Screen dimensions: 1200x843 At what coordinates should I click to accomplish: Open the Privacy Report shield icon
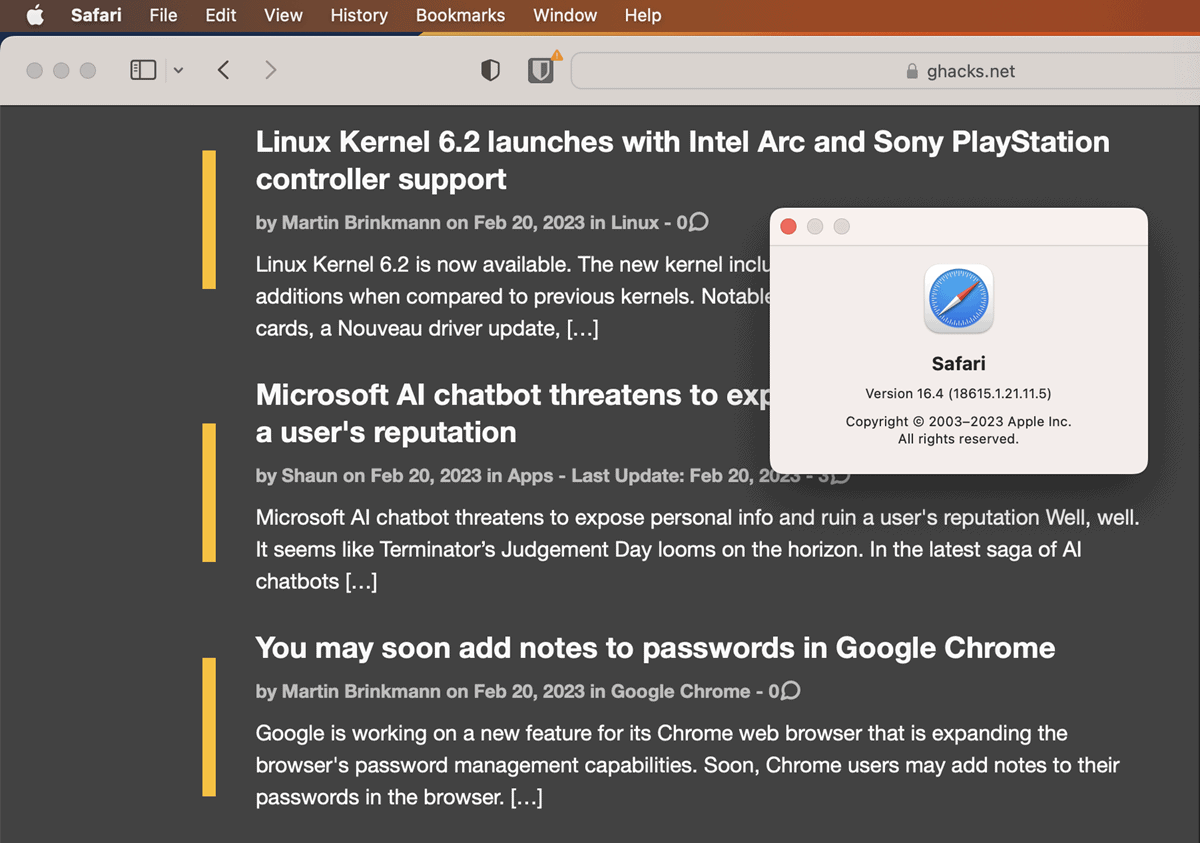(x=490, y=70)
